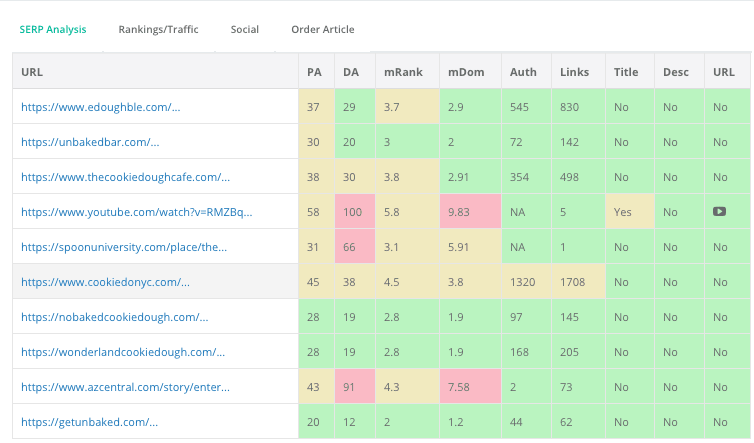Click the Links value 73 cell
This screenshot has width=754, height=443.
click(x=578, y=387)
